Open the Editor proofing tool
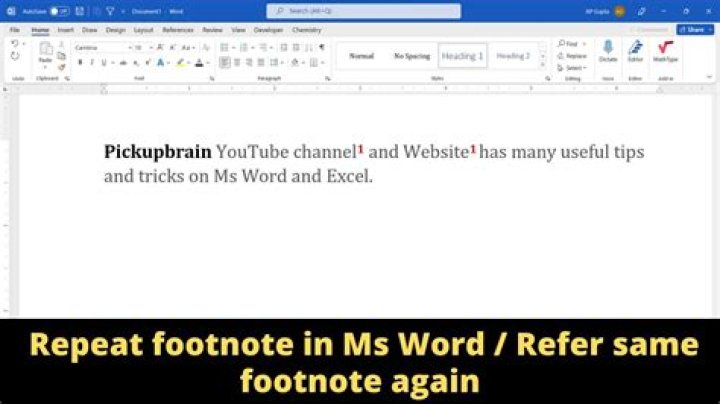This screenshot has width=720, height=404. point(635,51)
